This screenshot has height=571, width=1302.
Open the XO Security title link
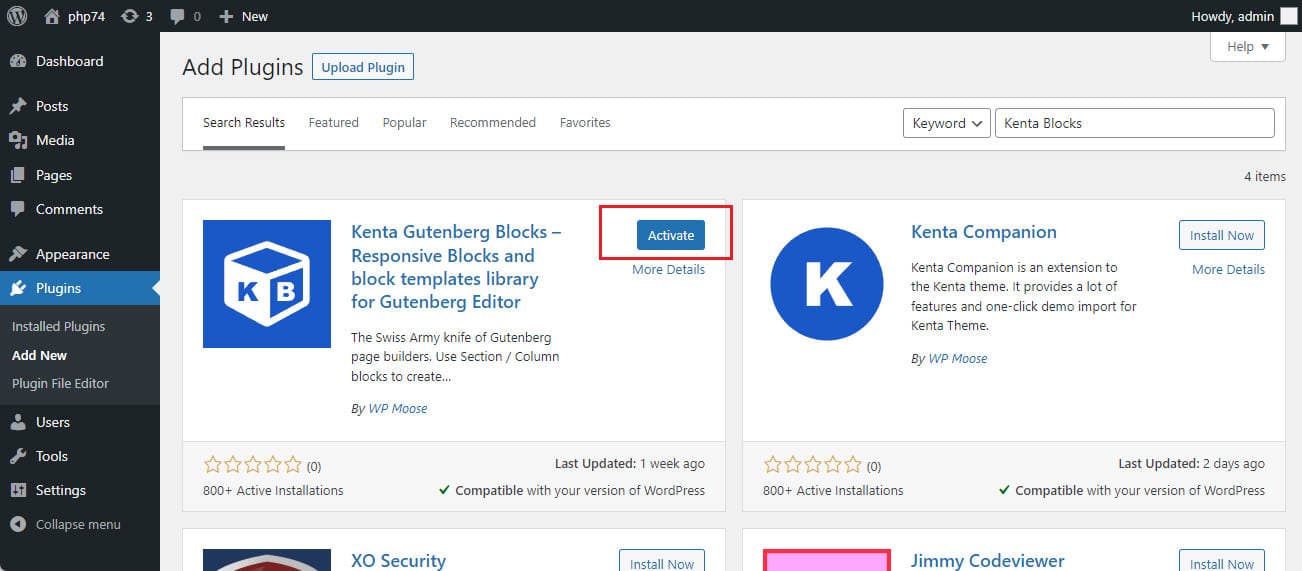(398, 561)
